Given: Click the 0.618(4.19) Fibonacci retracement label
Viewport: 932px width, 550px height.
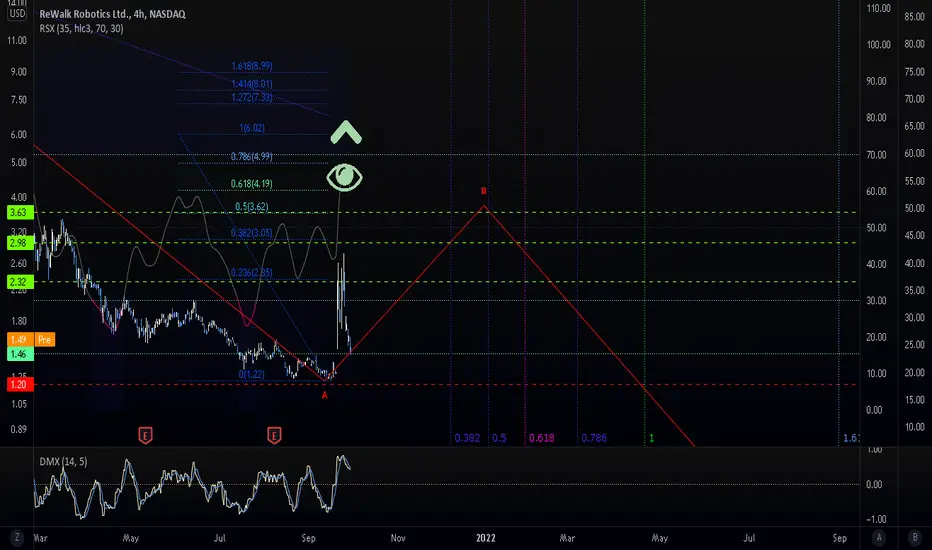Looking at the screenshot, I should point(251,184).
